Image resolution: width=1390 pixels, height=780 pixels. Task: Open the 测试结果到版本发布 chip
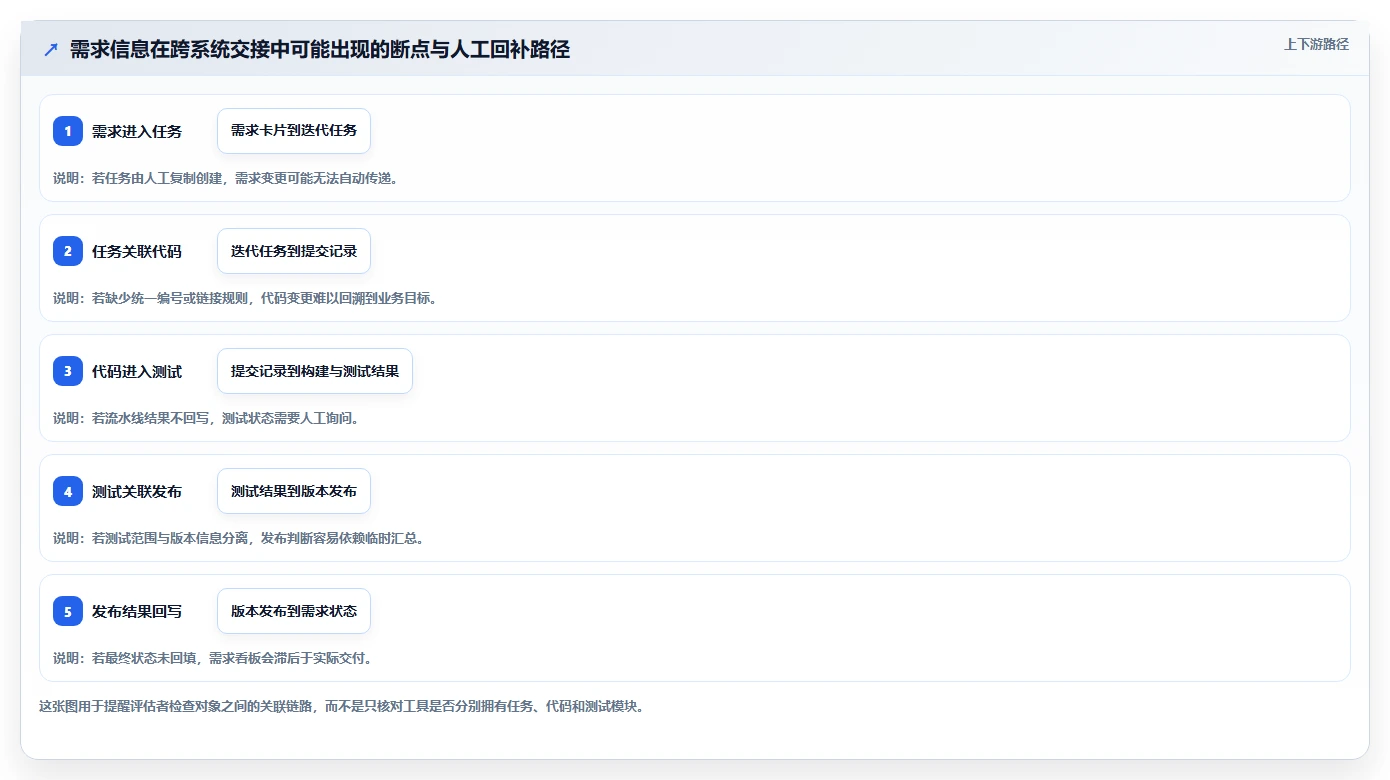(x=294, y=491)
